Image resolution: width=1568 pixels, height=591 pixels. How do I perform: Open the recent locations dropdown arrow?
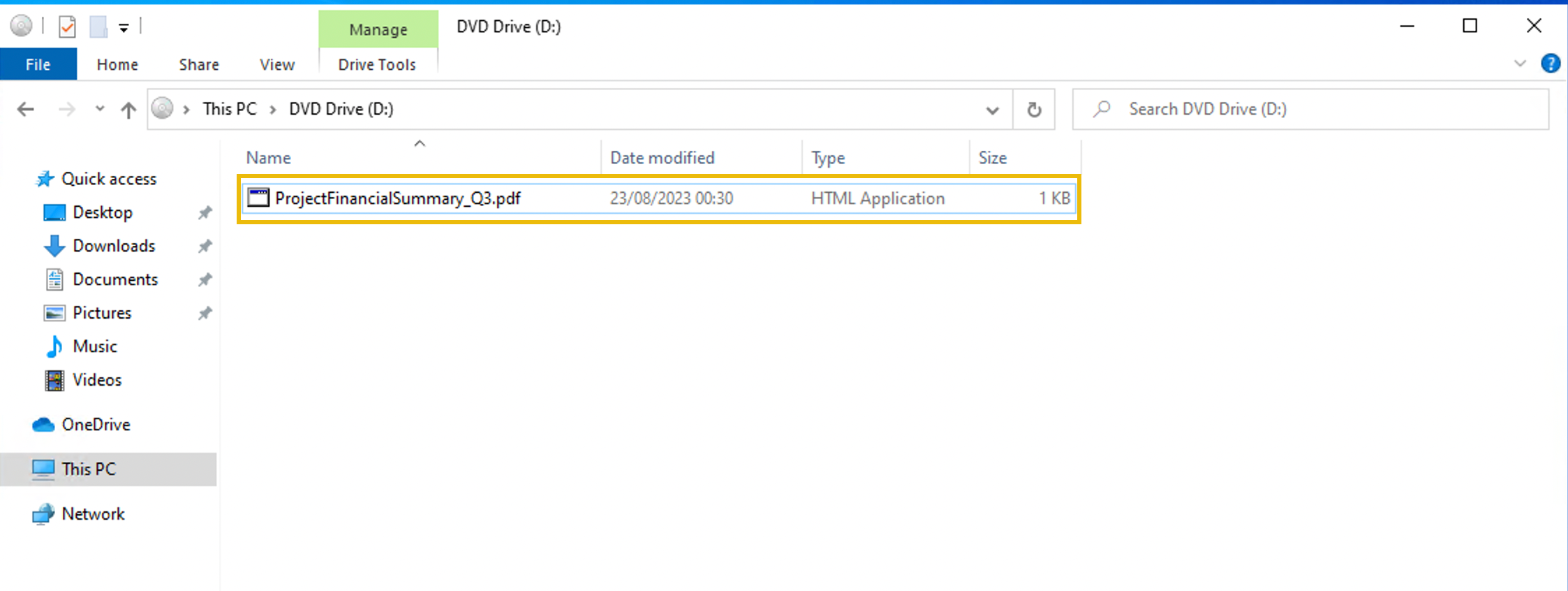[x=100, y=109]
